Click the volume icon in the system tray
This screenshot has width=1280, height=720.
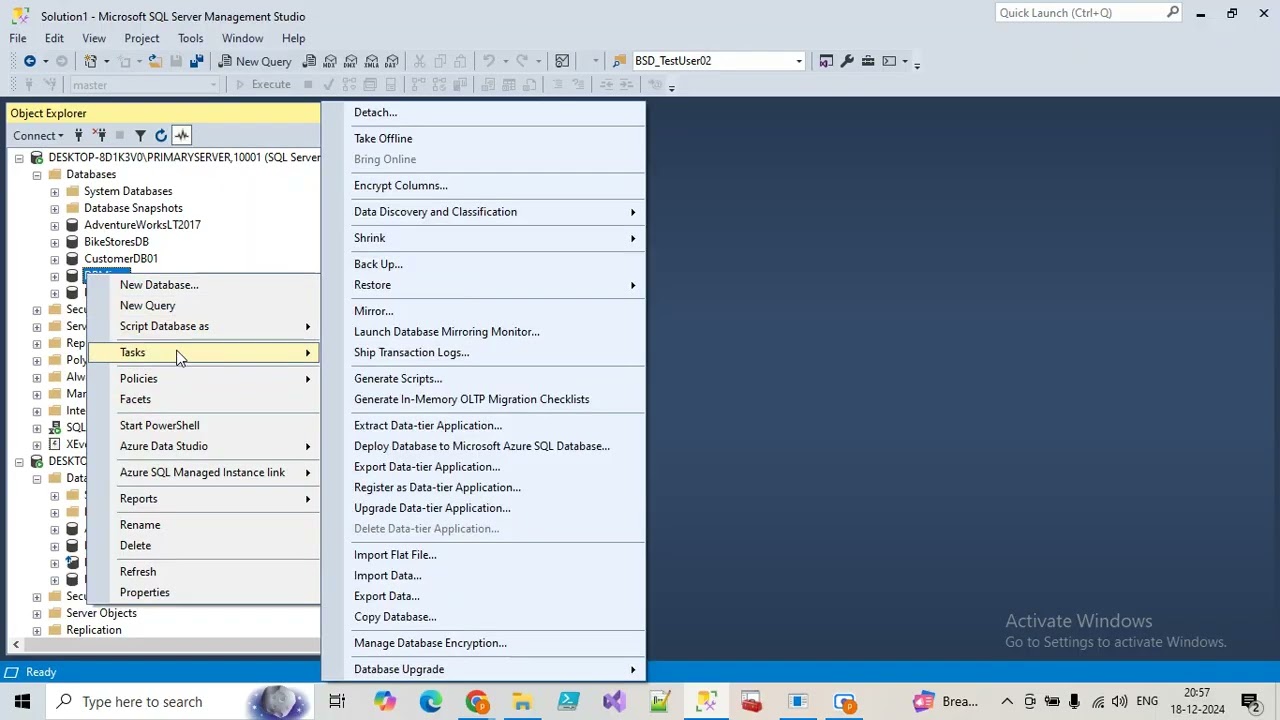click(1119, 701)
